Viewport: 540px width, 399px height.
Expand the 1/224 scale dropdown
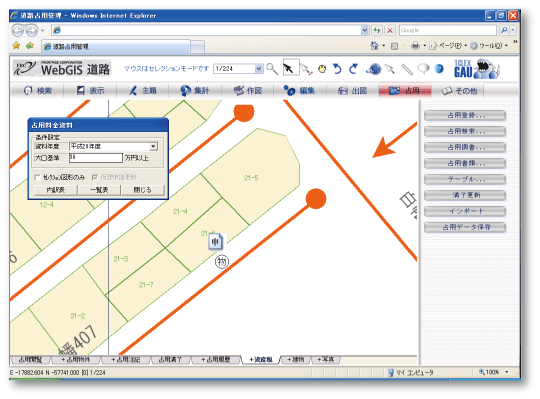tap(259, 69)
